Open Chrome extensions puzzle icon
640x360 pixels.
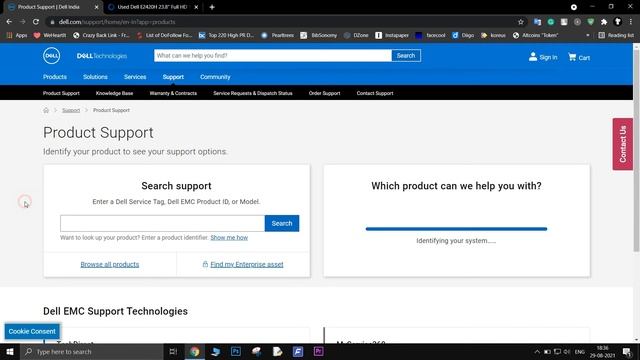(604, 22)
